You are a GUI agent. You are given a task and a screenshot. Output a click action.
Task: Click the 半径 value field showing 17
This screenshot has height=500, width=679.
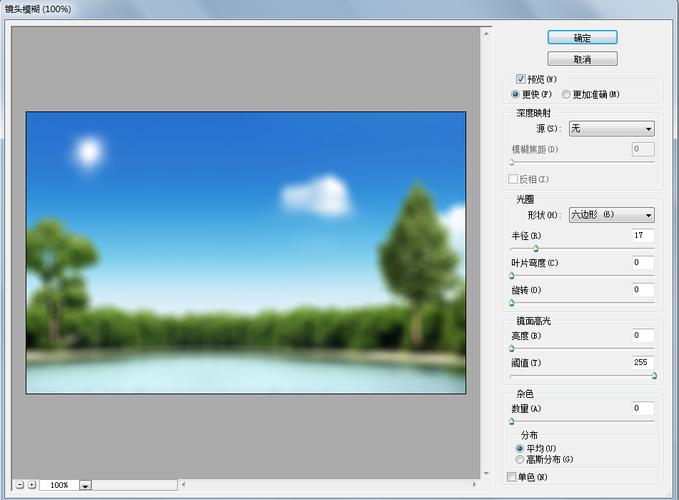pyautogui.click(x=643, y=235)
